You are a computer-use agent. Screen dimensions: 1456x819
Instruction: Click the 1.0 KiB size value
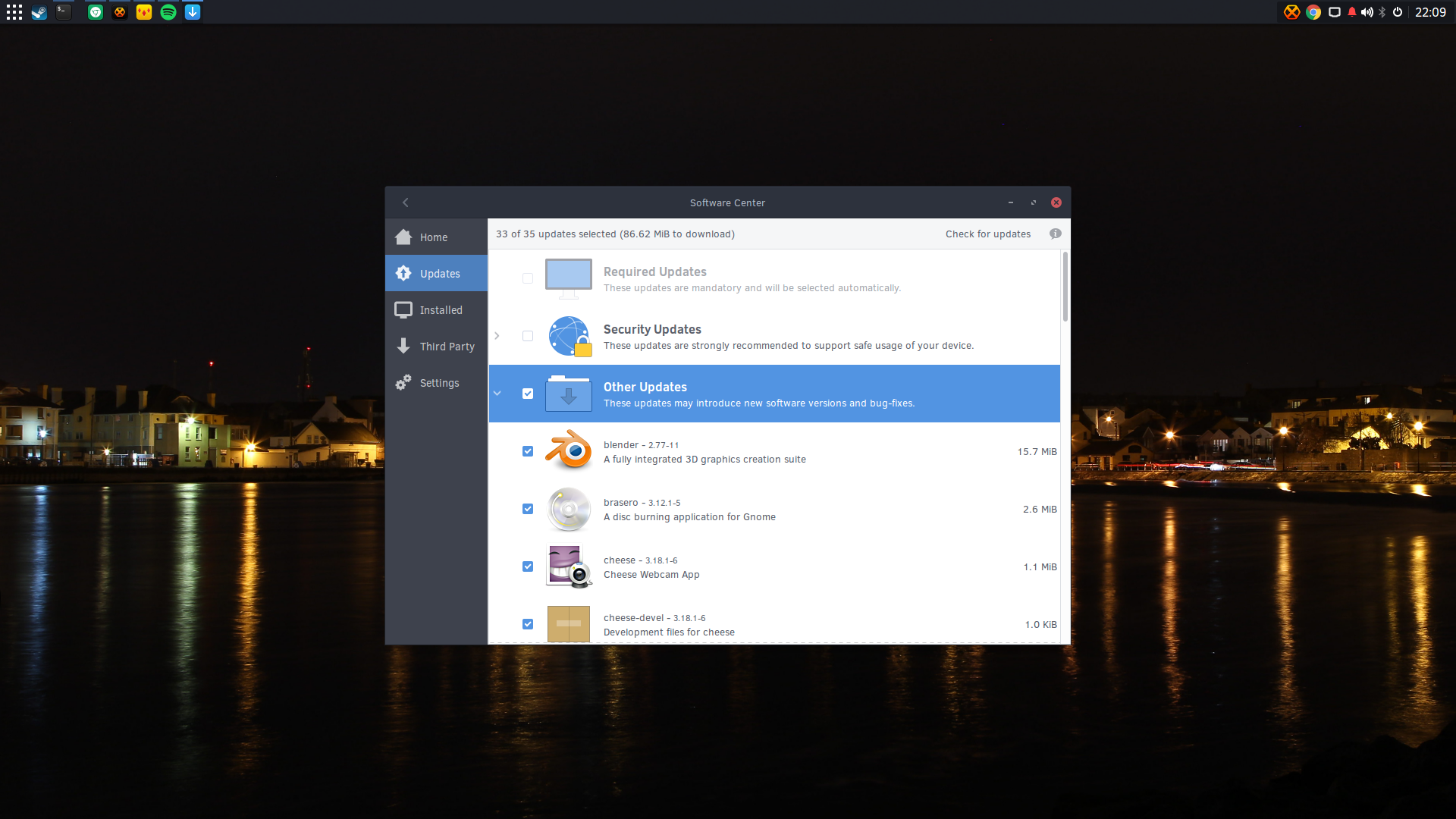click(x=1040, y=624)
